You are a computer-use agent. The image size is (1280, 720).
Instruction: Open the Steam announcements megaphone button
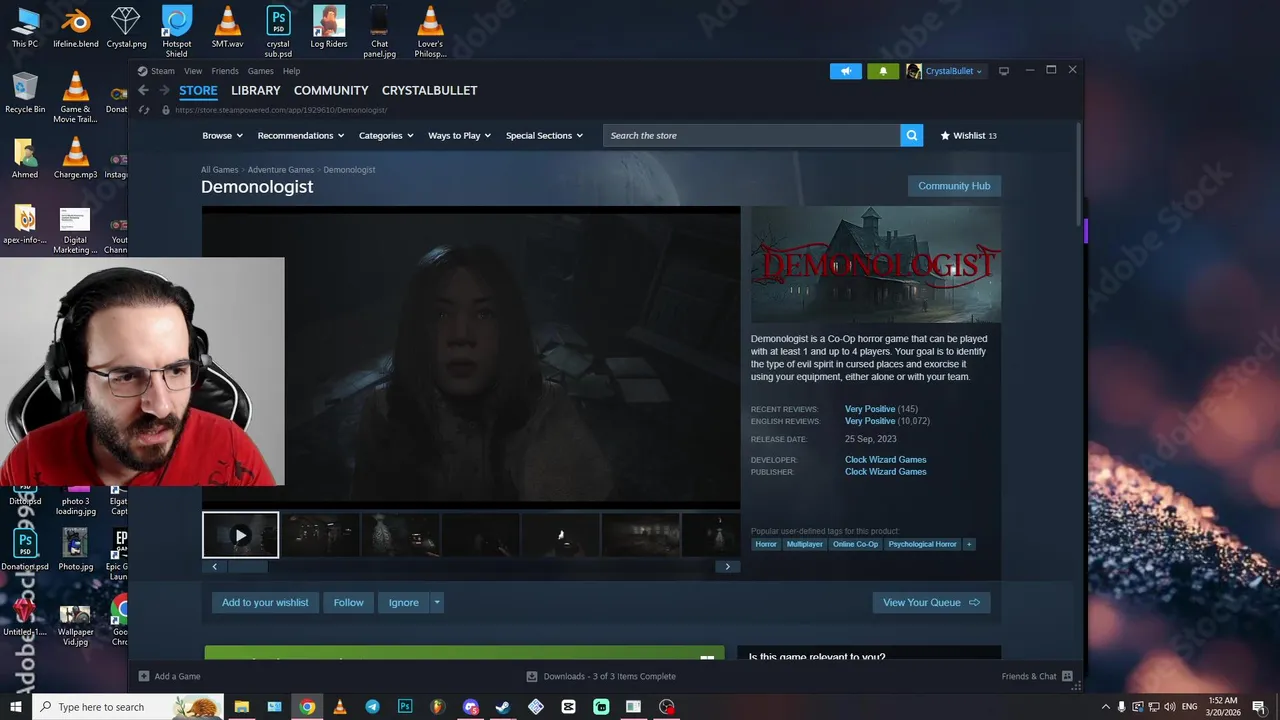pyautogui.click(x=845, y=71)
